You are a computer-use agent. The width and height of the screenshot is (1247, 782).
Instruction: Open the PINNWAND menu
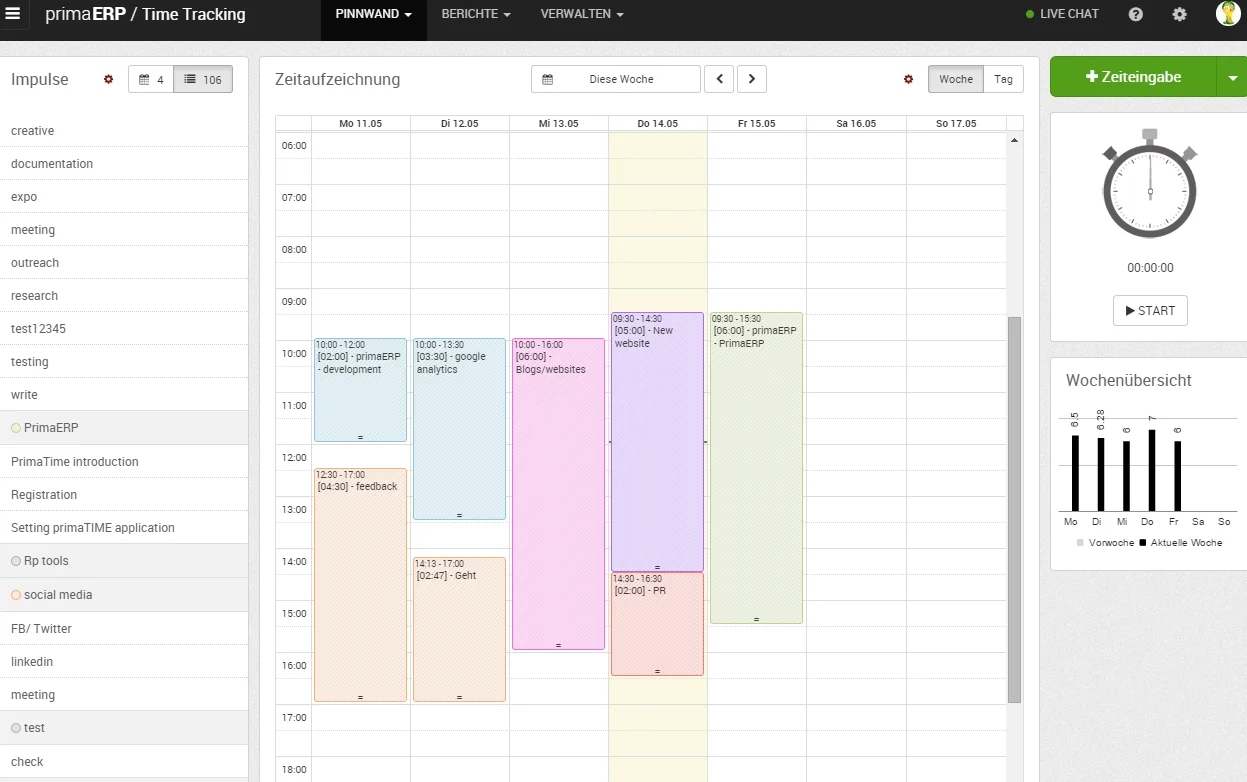coord(374,14)
